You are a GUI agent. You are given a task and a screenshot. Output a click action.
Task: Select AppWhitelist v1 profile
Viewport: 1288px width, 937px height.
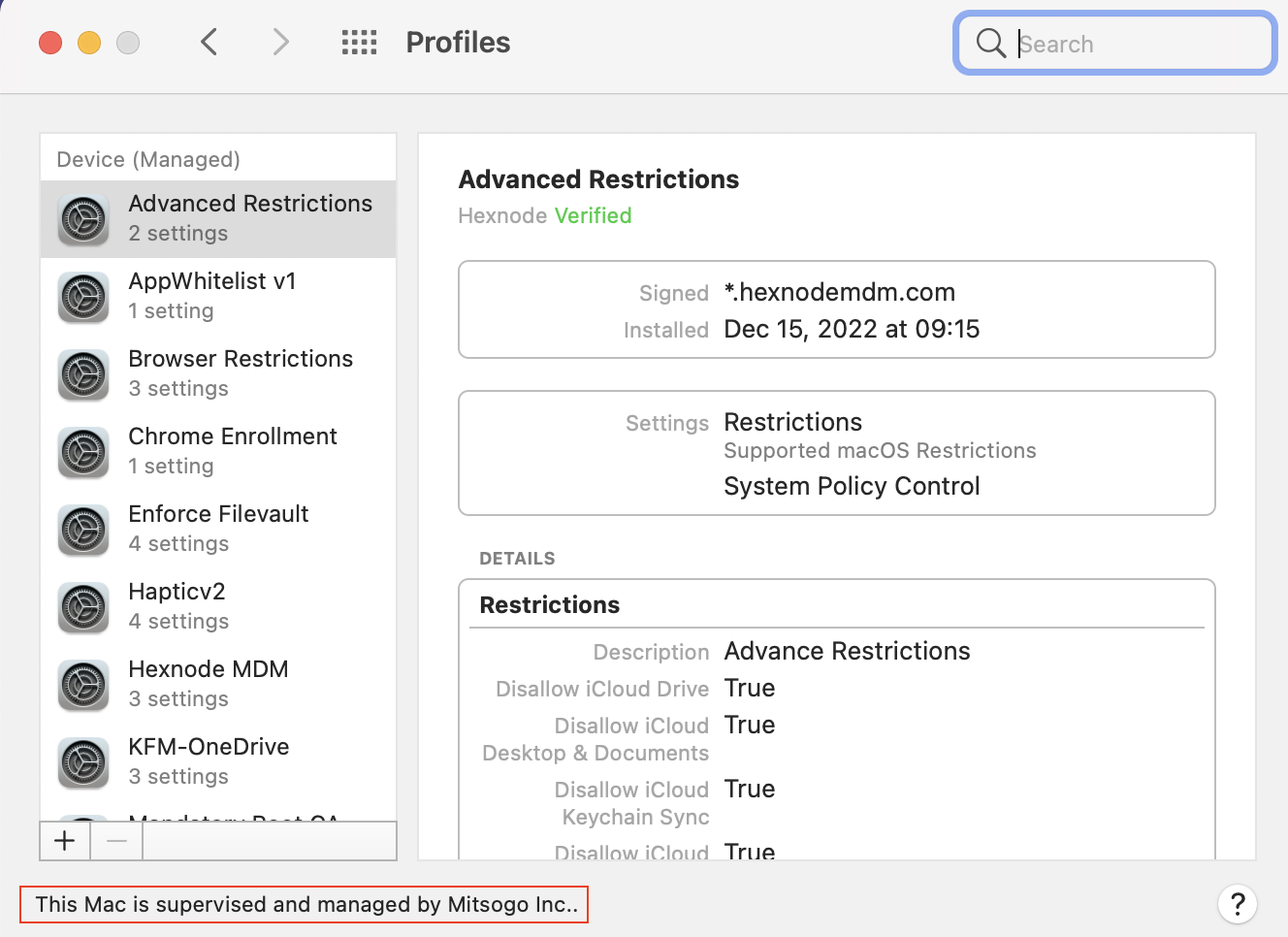[x=218, y=297]
